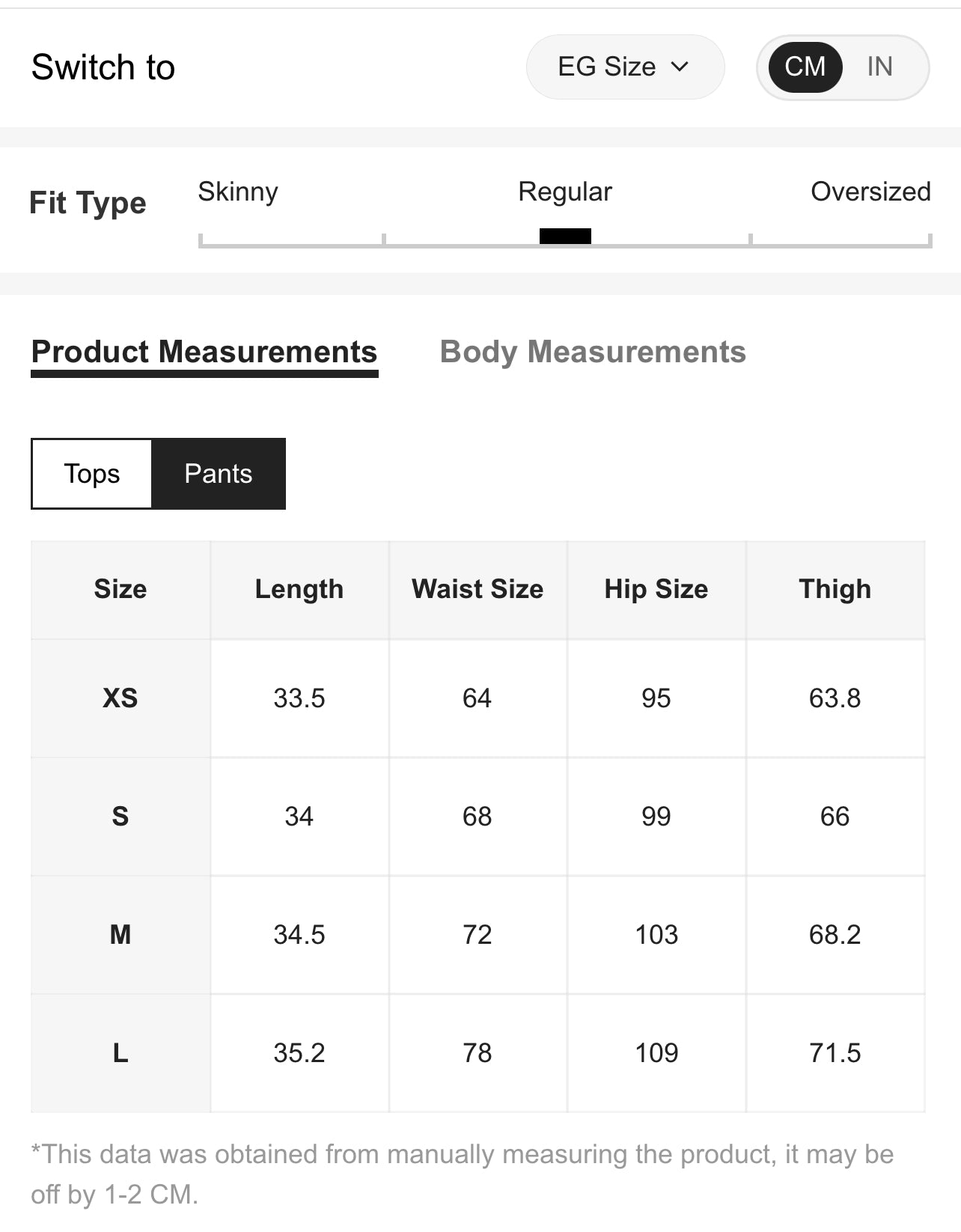Screen dimensions: 961x1232
Task: Select the Tops button
Action: (x=92, y=474)
